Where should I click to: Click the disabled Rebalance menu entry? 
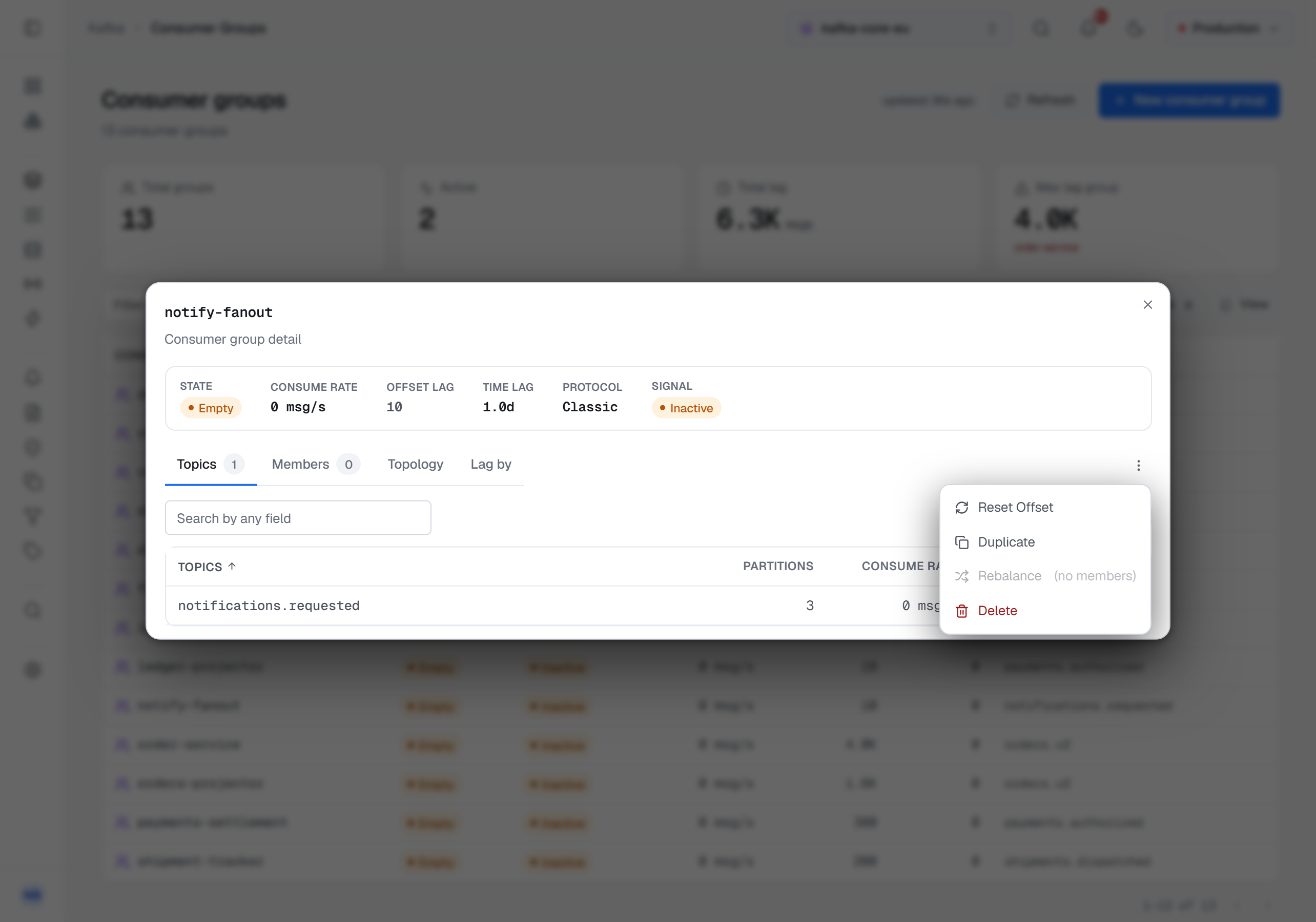point(1045,576)
